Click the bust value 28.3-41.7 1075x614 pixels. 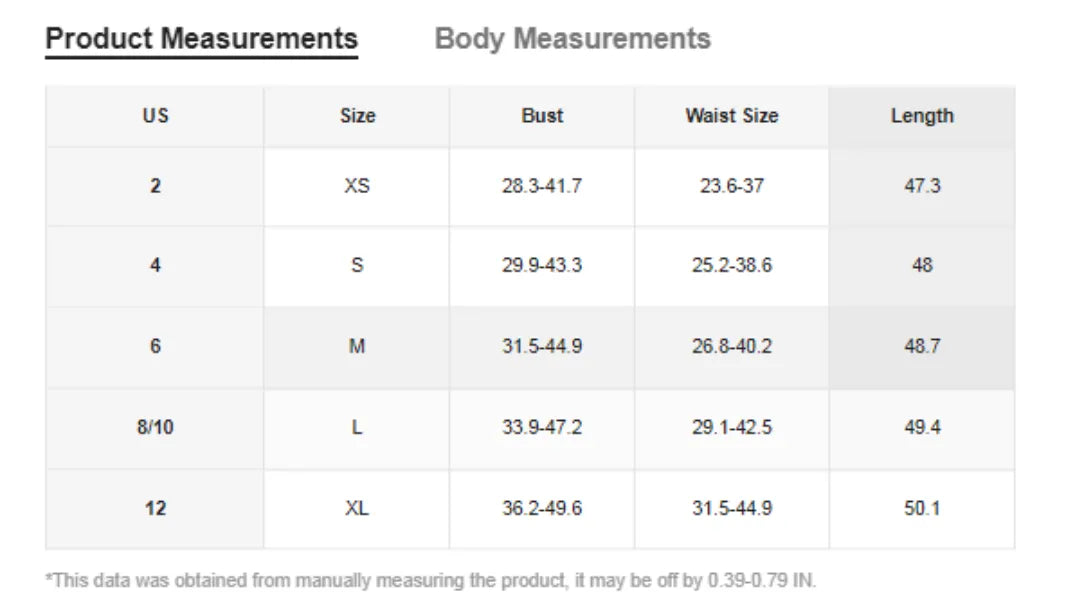[x=542, y=186]
